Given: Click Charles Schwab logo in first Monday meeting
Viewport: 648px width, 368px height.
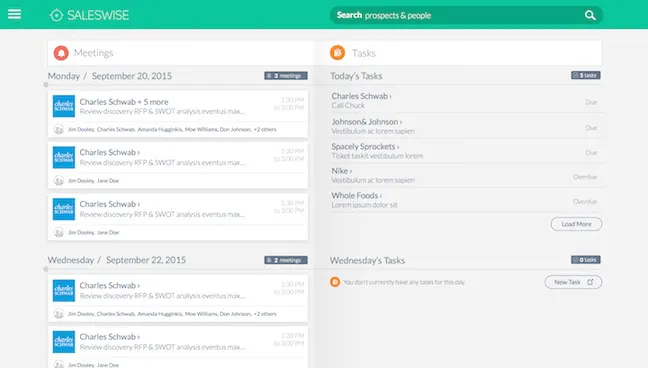Looking at the screenshot, I should coord(64,106).
